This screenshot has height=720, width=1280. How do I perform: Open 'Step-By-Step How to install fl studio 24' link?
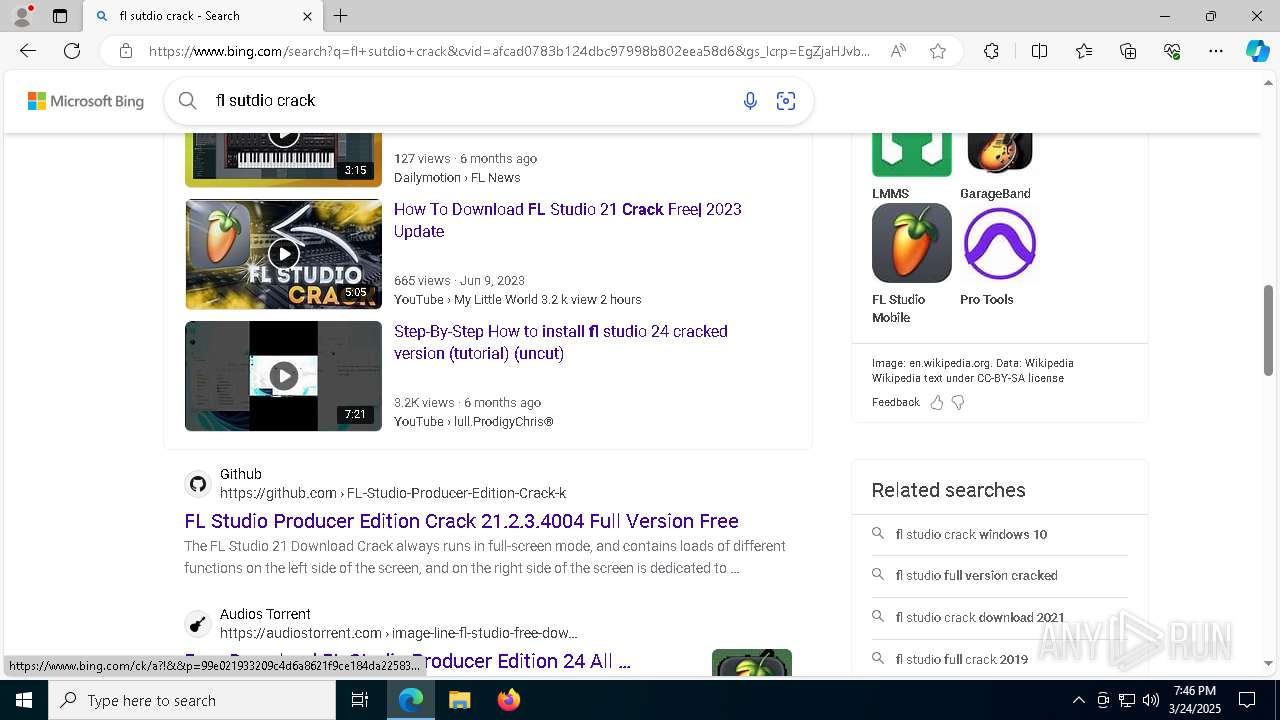pos(561,342)
